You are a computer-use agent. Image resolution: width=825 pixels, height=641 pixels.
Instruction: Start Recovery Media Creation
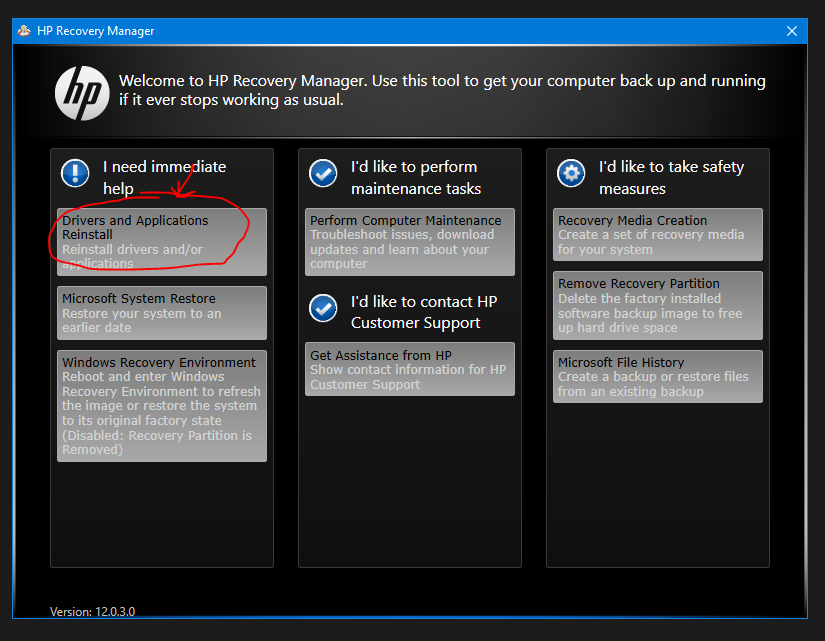coord(657,234)
